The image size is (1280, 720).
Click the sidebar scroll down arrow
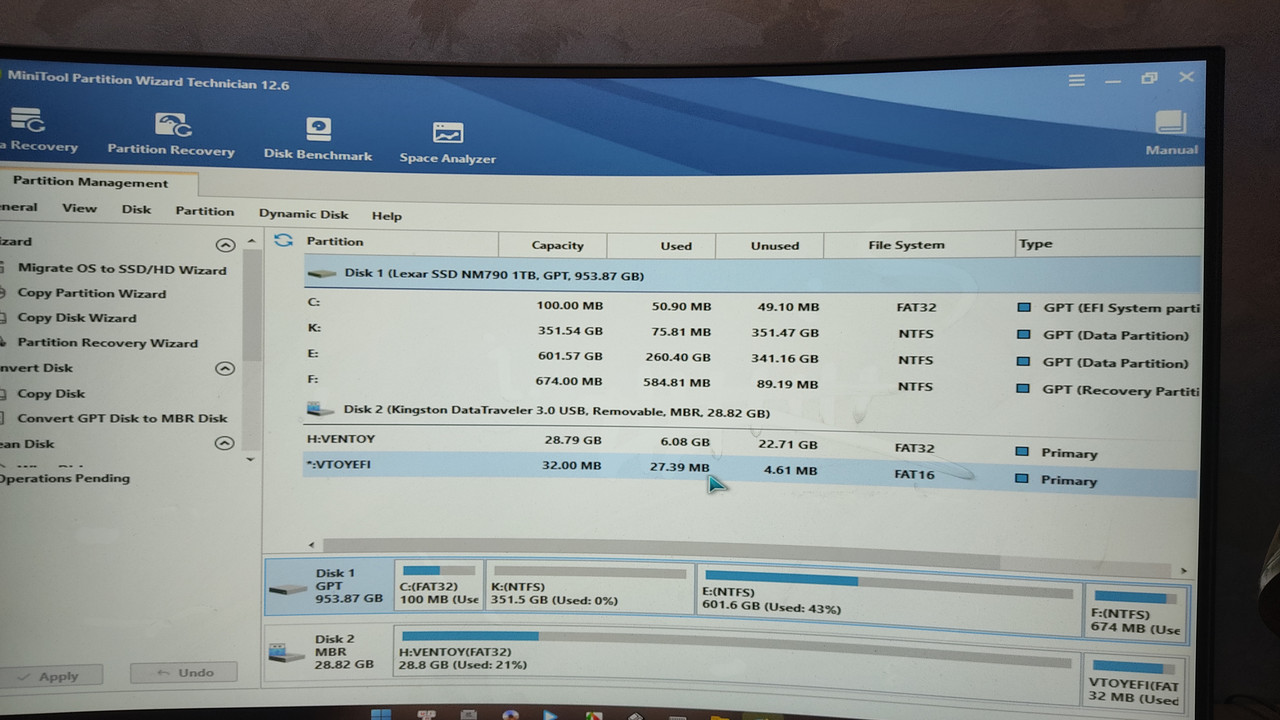[251, 459]
